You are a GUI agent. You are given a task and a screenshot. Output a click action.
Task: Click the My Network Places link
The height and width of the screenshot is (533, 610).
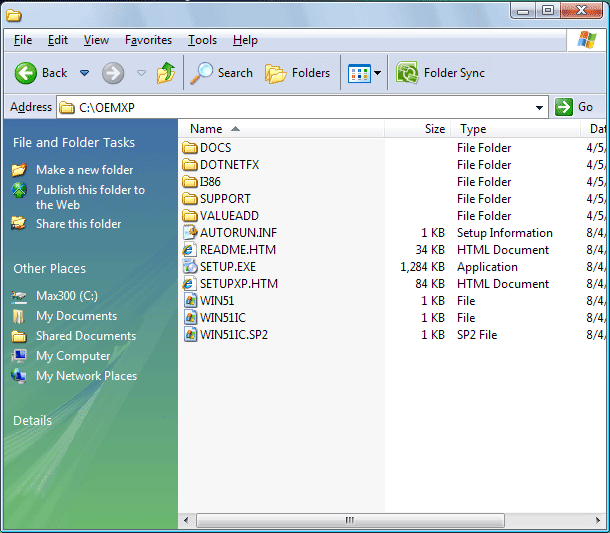coord(86,376)
